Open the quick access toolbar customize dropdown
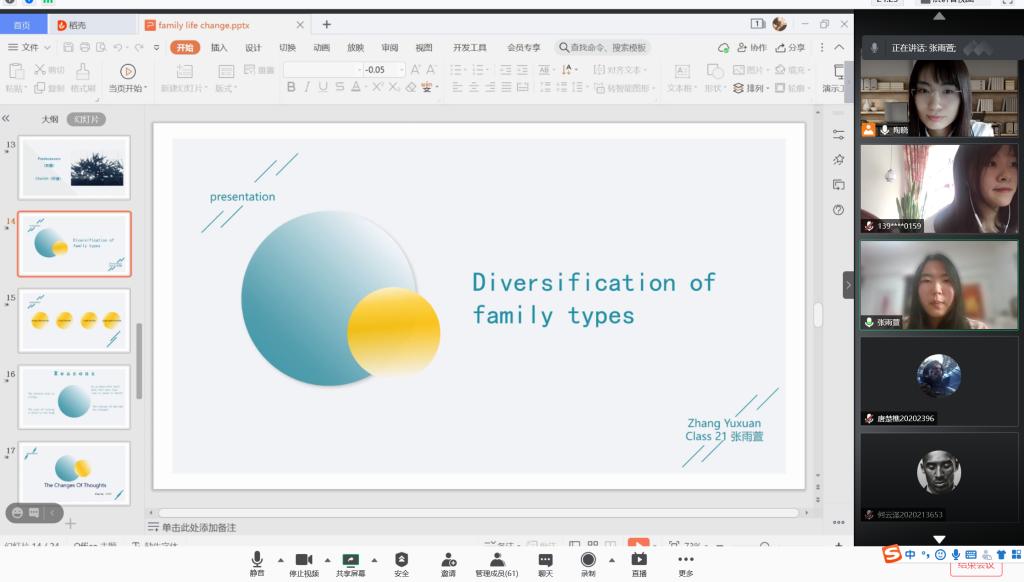Screen dimensions: 1024x582 coord(157,48)
